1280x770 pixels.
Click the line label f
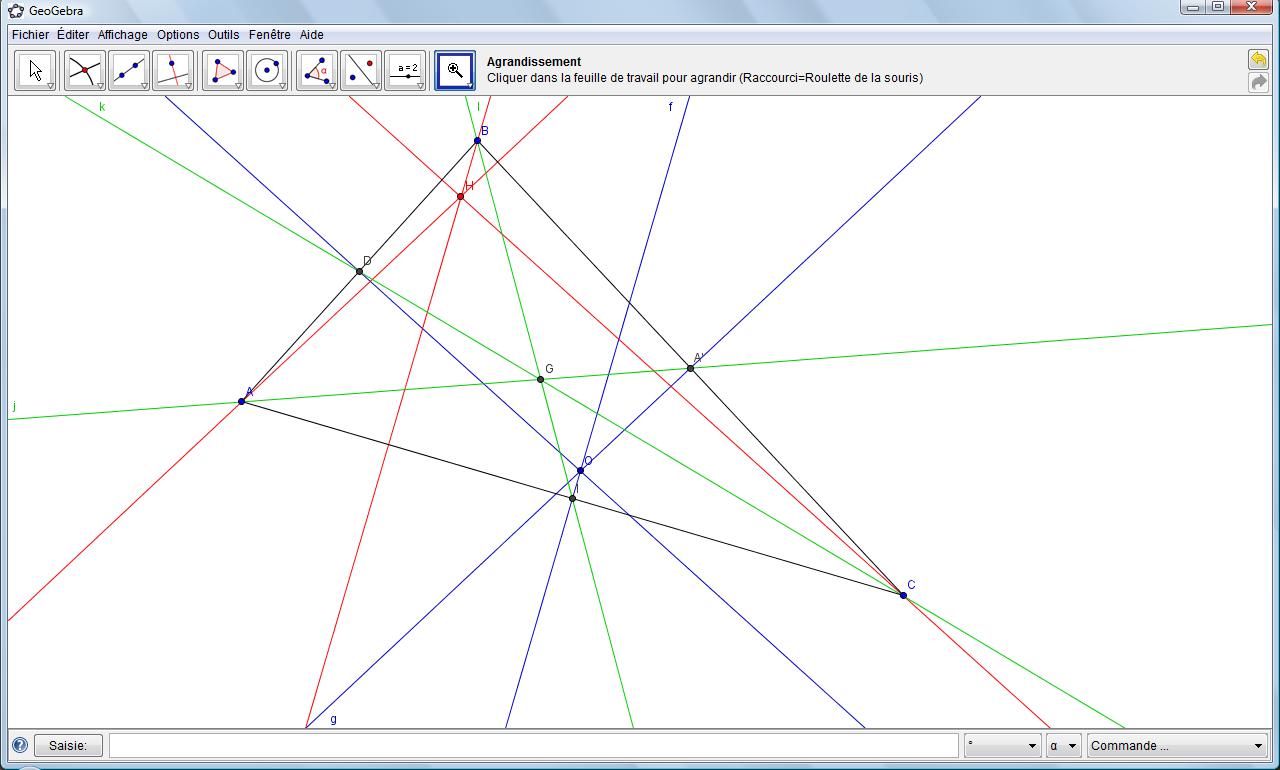(671, 107)
